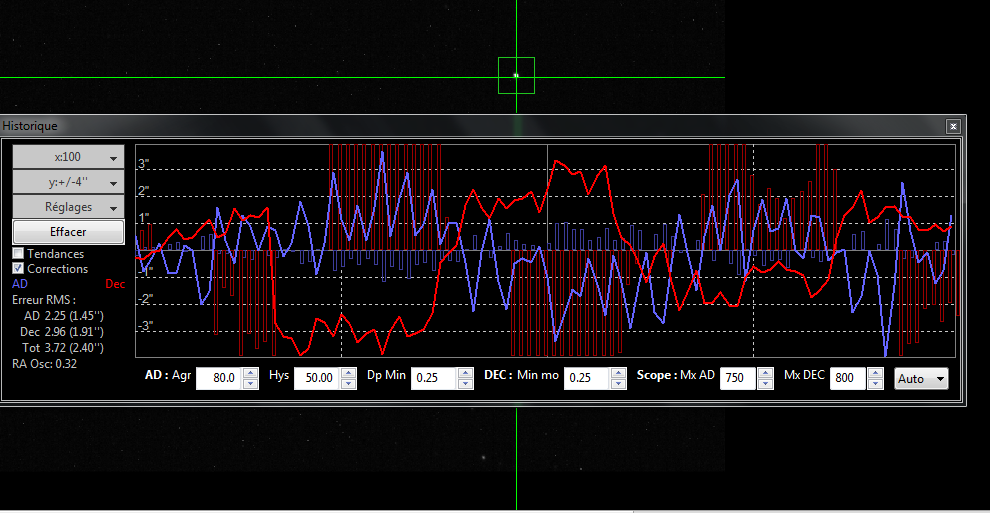Click the Historique panel title

click(30, 126)
